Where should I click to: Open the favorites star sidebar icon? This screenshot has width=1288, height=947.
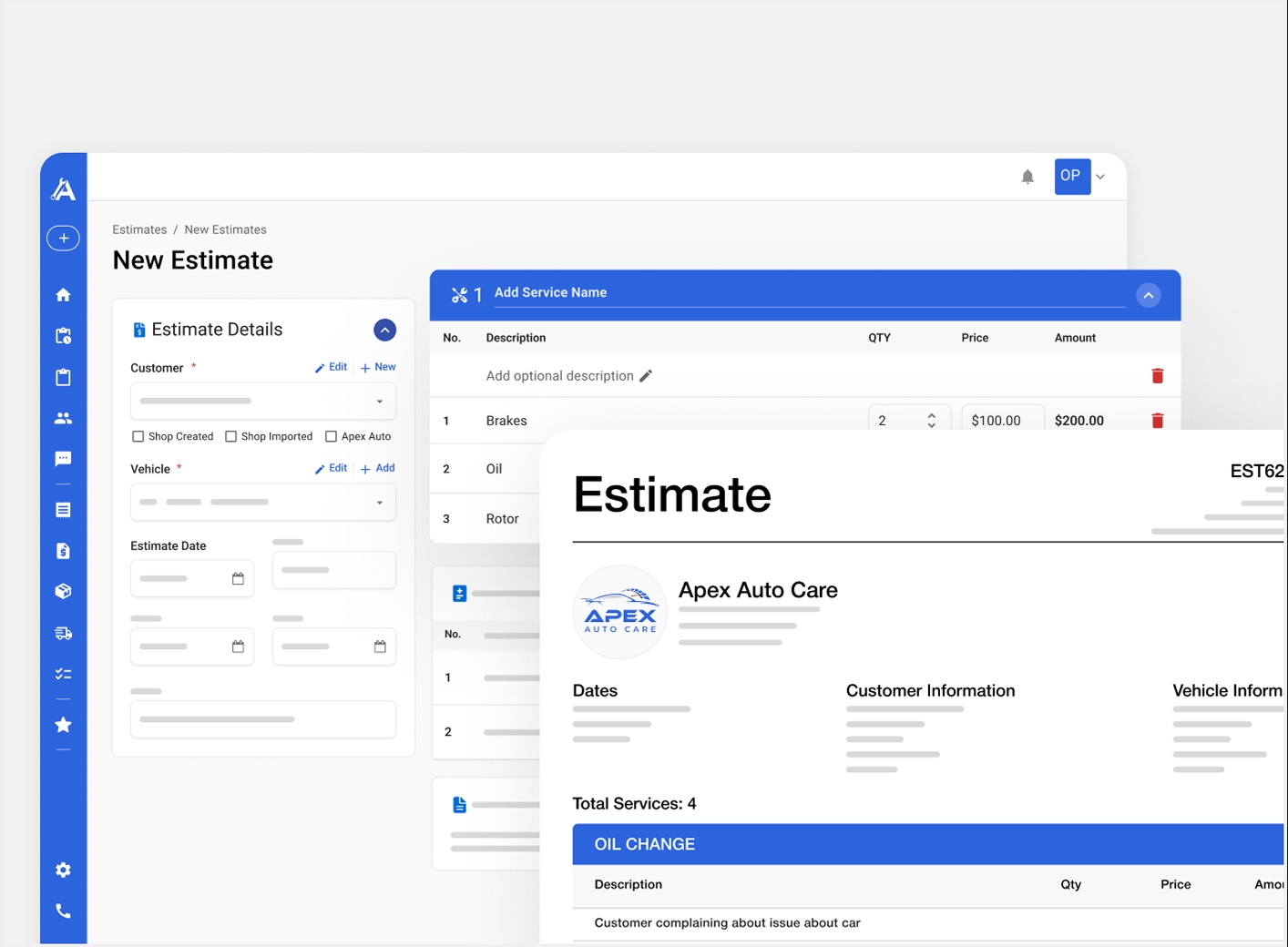point(63,725)
